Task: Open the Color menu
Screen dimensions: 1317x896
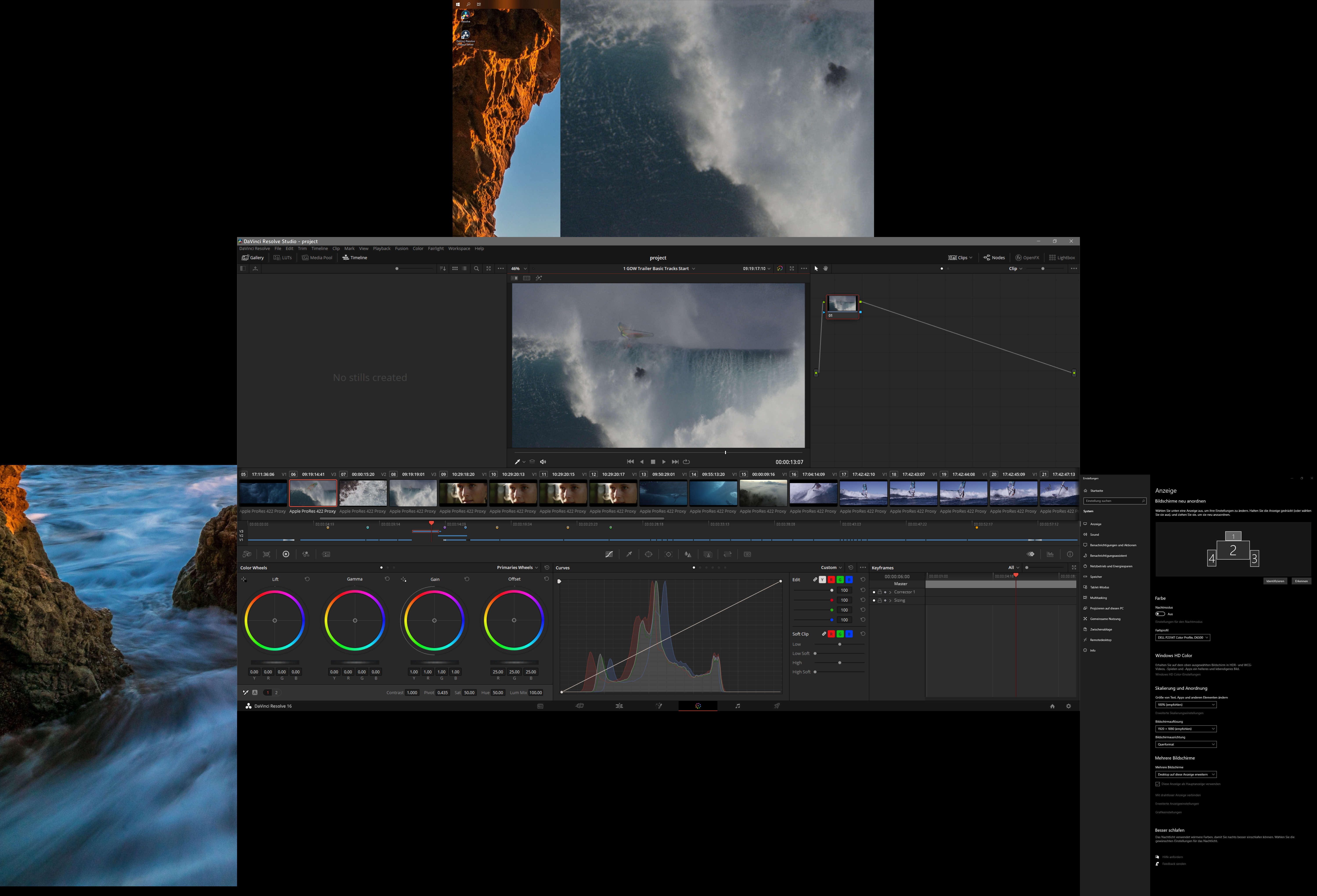Action: click(418, 249)
